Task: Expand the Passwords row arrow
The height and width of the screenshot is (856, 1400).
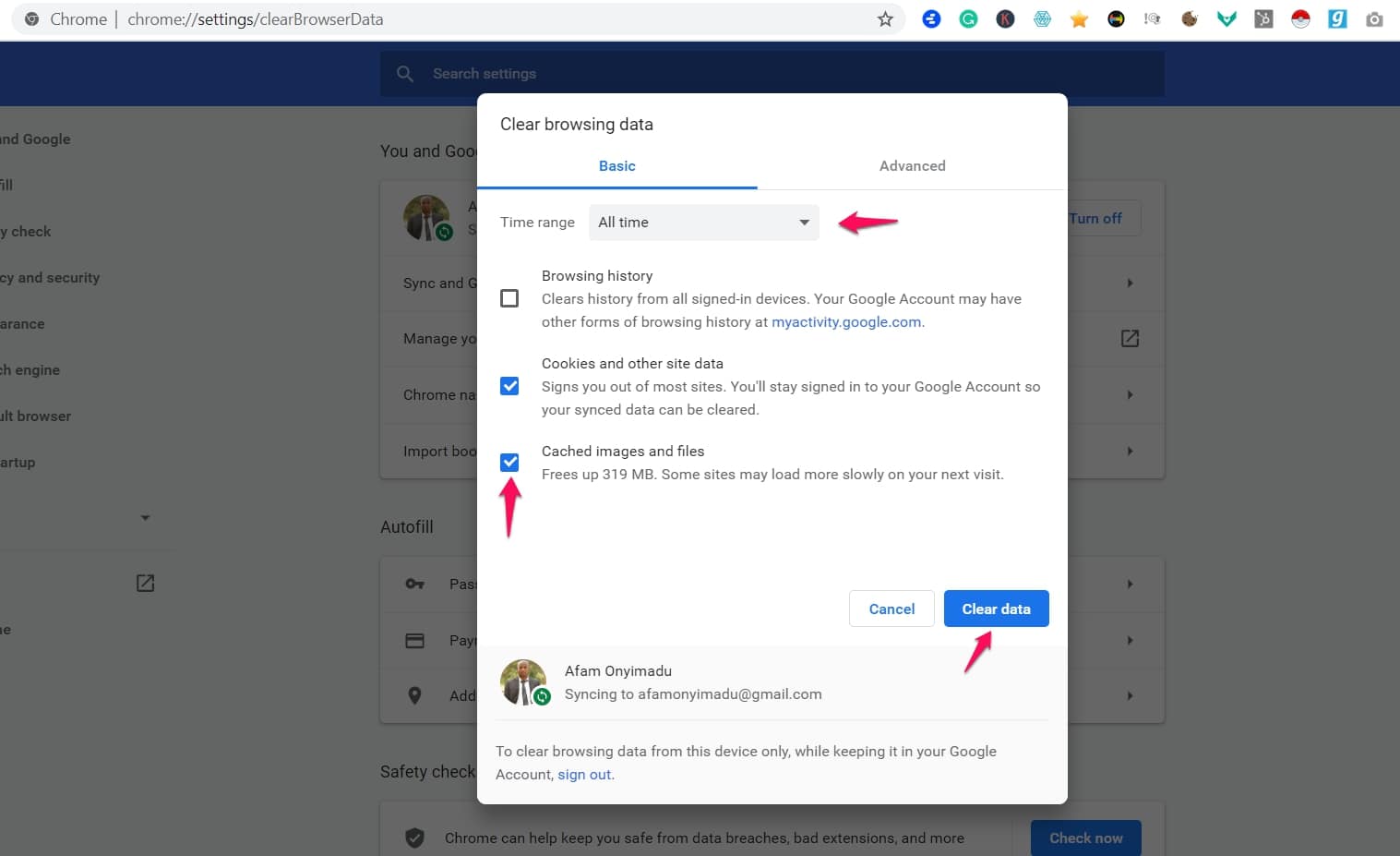Action: (1130, 585)
